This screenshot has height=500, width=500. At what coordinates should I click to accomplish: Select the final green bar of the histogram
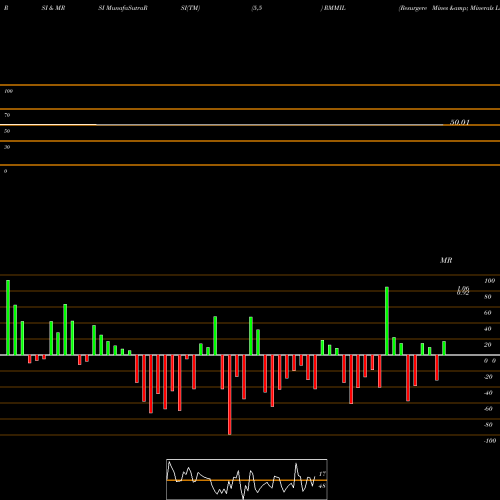444,348
